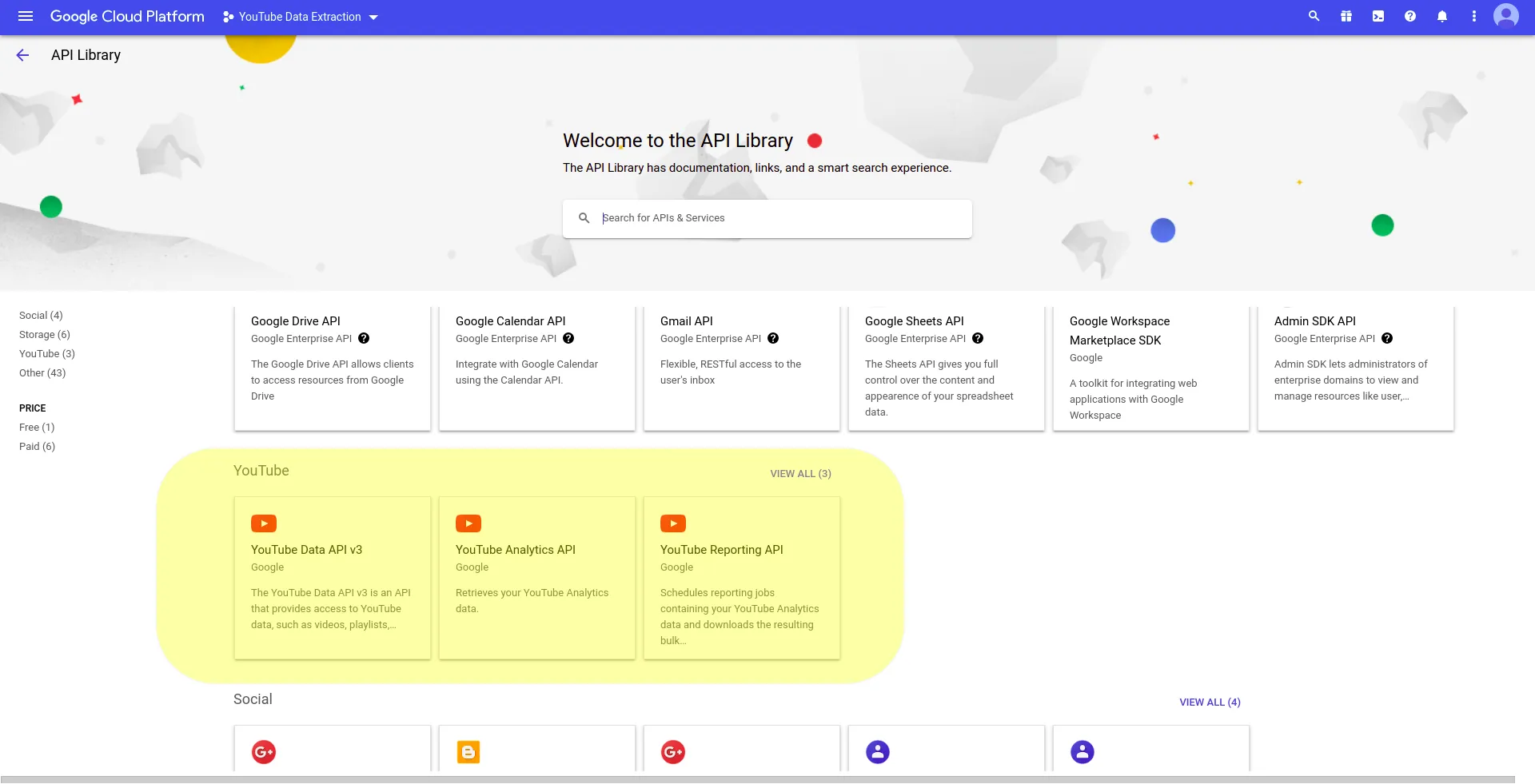Click help icon on Gmail API card

coord(773,338)
